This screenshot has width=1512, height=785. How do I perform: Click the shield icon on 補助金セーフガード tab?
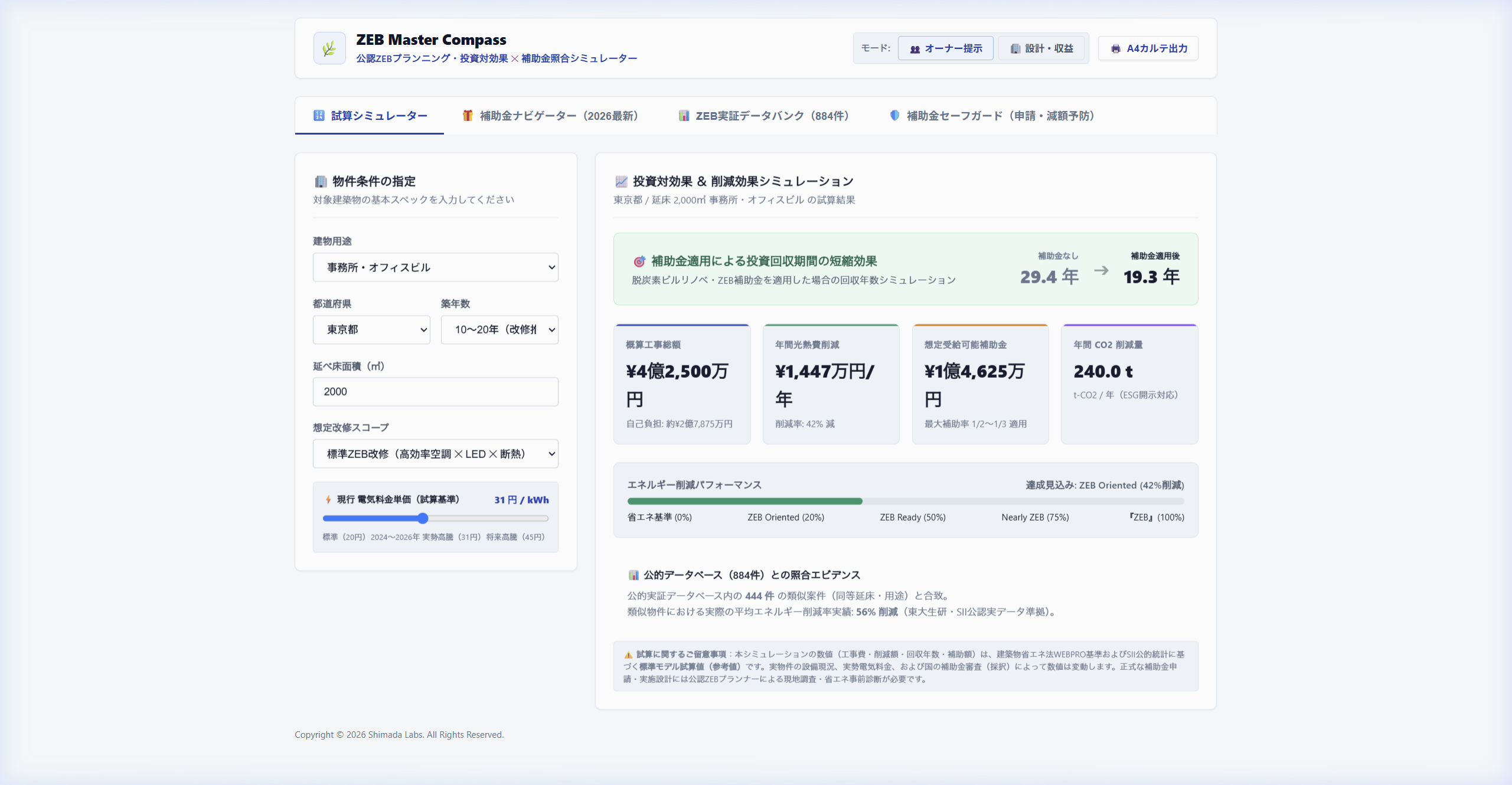click(894, 116)
